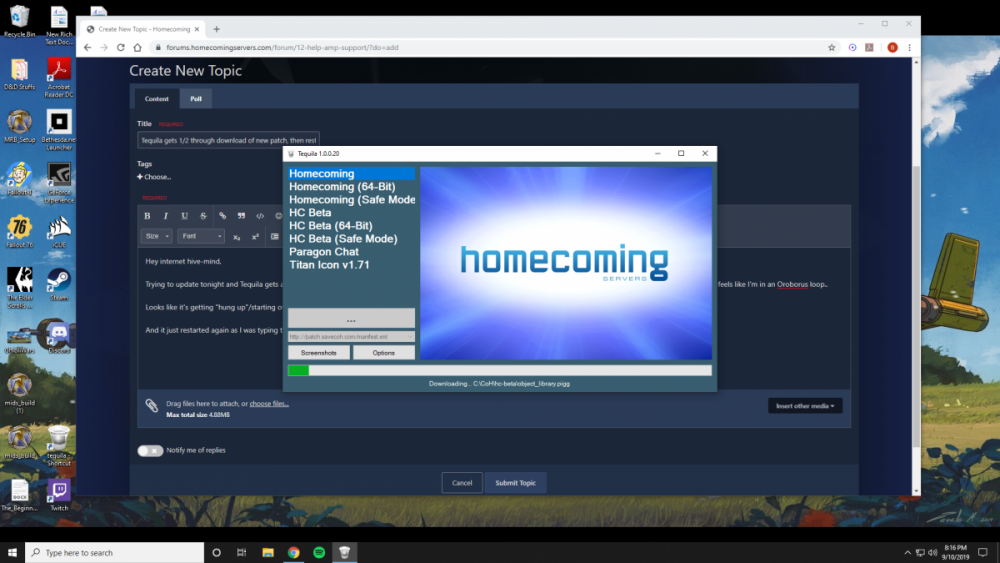Click the disabled play button in Tequila

(351, 318)
